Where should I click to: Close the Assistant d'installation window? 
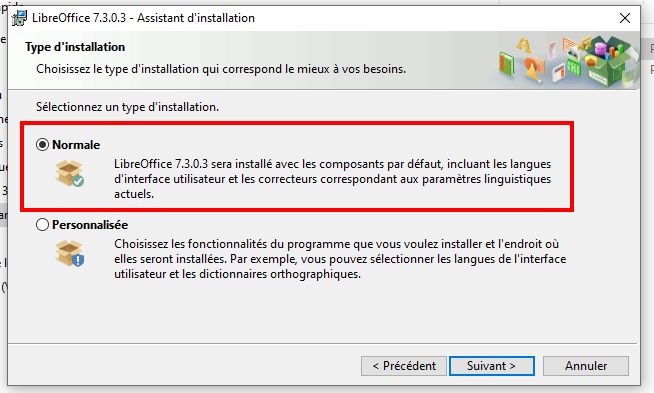625,18
